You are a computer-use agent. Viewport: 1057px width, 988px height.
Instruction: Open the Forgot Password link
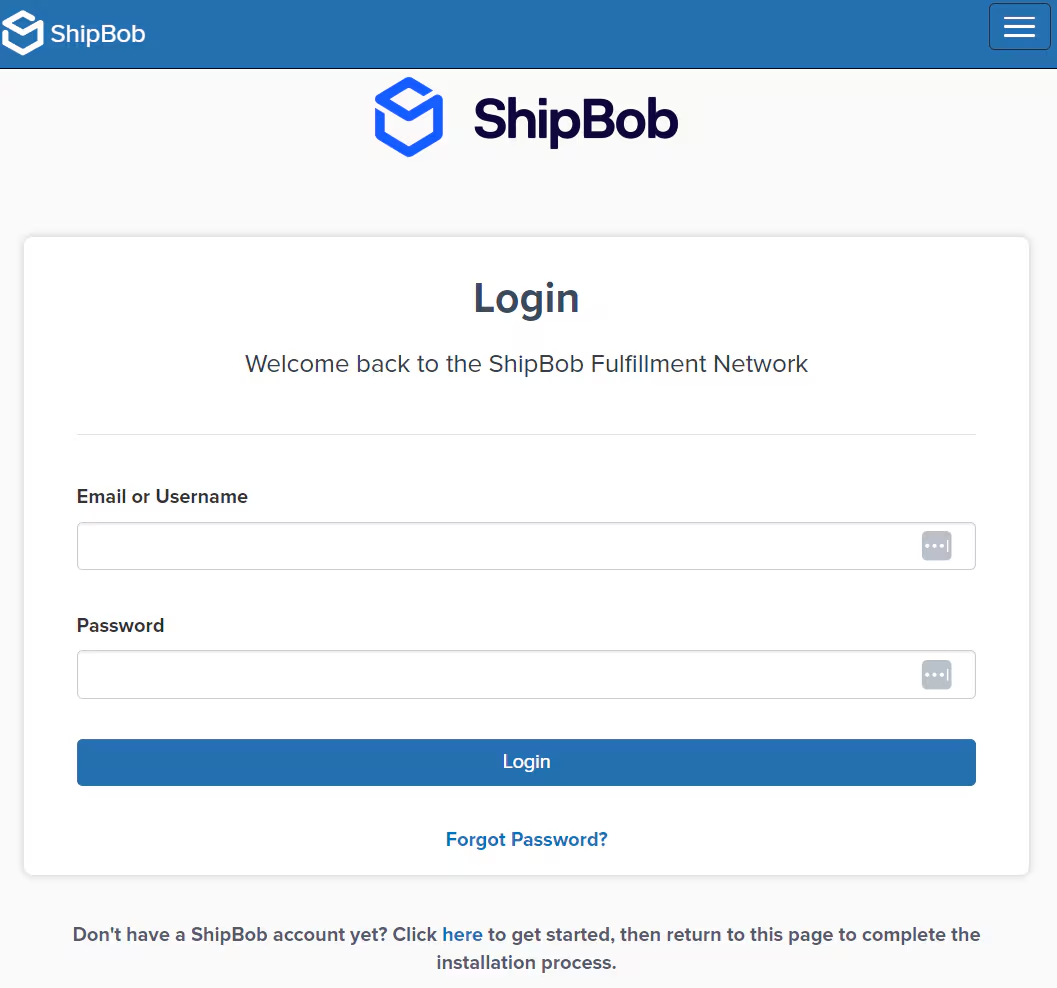coord(526,839)
